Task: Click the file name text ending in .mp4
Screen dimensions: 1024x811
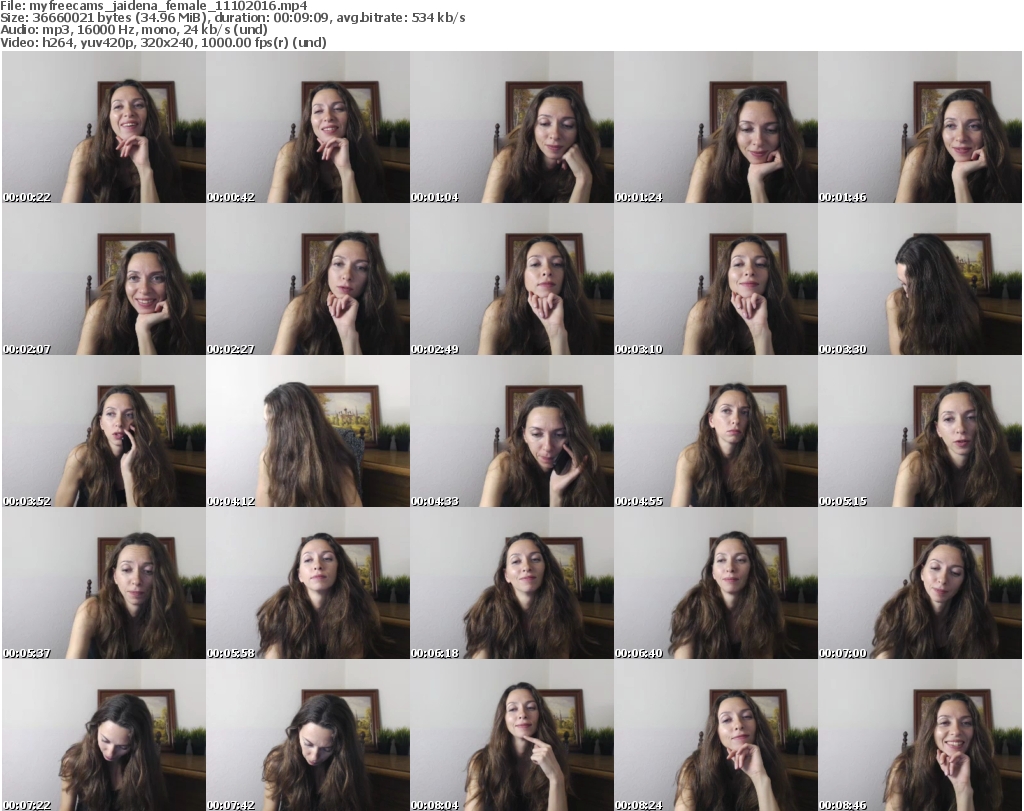Action: point(168,6)
